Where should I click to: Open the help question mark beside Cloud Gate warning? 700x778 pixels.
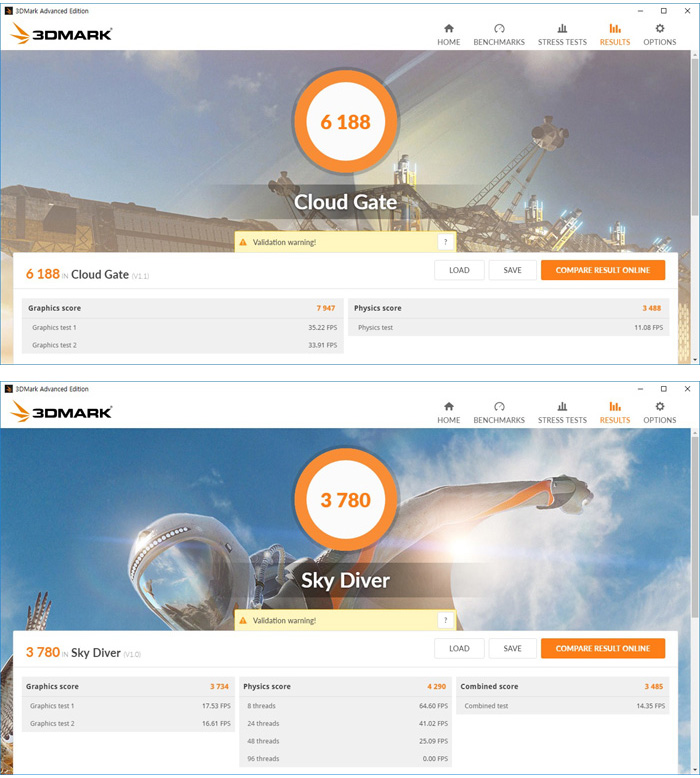coord(445,242)
